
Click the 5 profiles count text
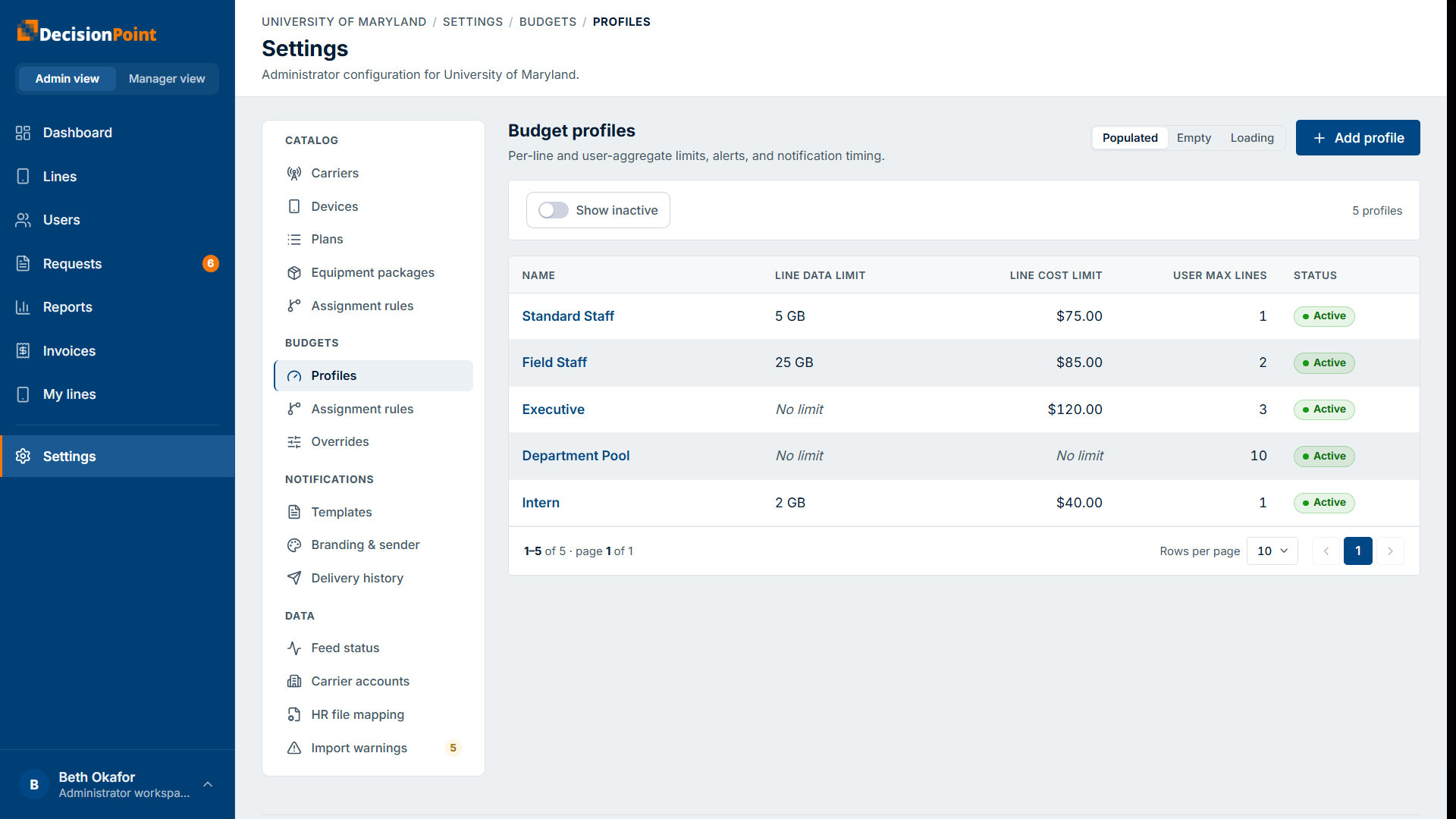point(1377,211)
